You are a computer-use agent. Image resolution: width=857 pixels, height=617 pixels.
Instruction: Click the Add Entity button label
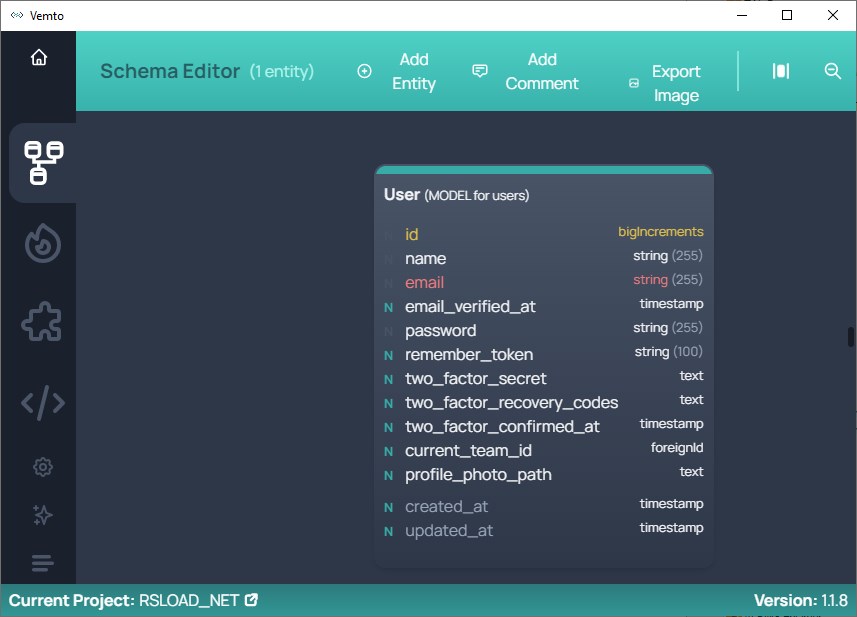click(x=414, y=71)
